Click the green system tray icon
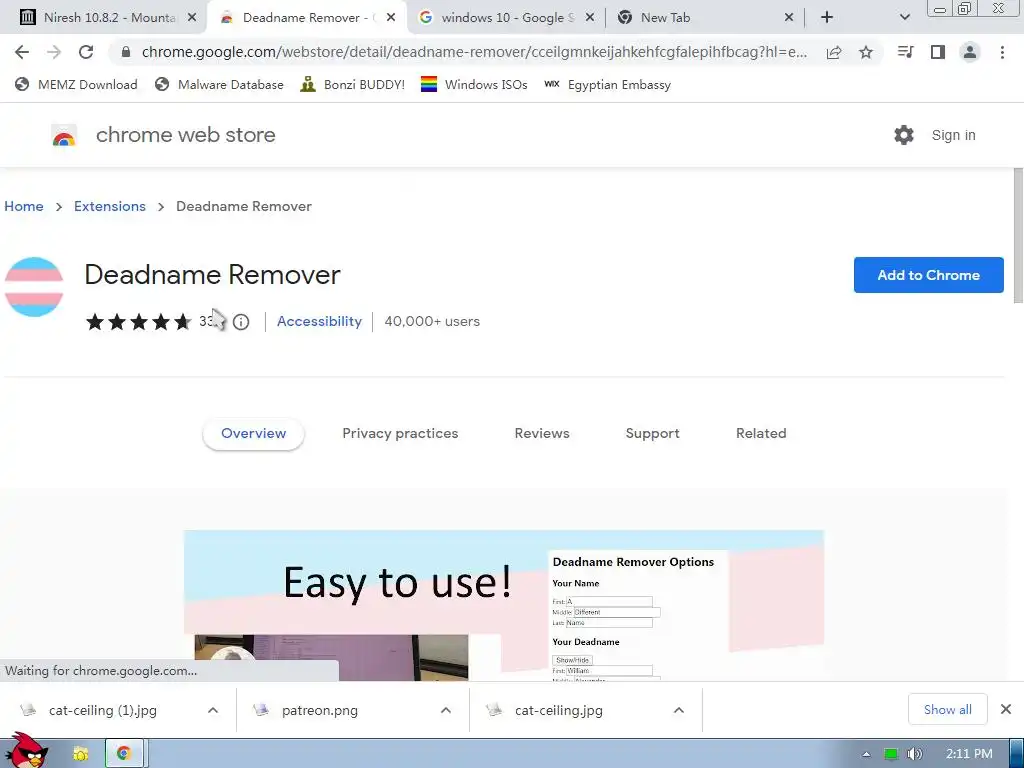The width and height of the screenshot is (1024, 768). point(891,754)
